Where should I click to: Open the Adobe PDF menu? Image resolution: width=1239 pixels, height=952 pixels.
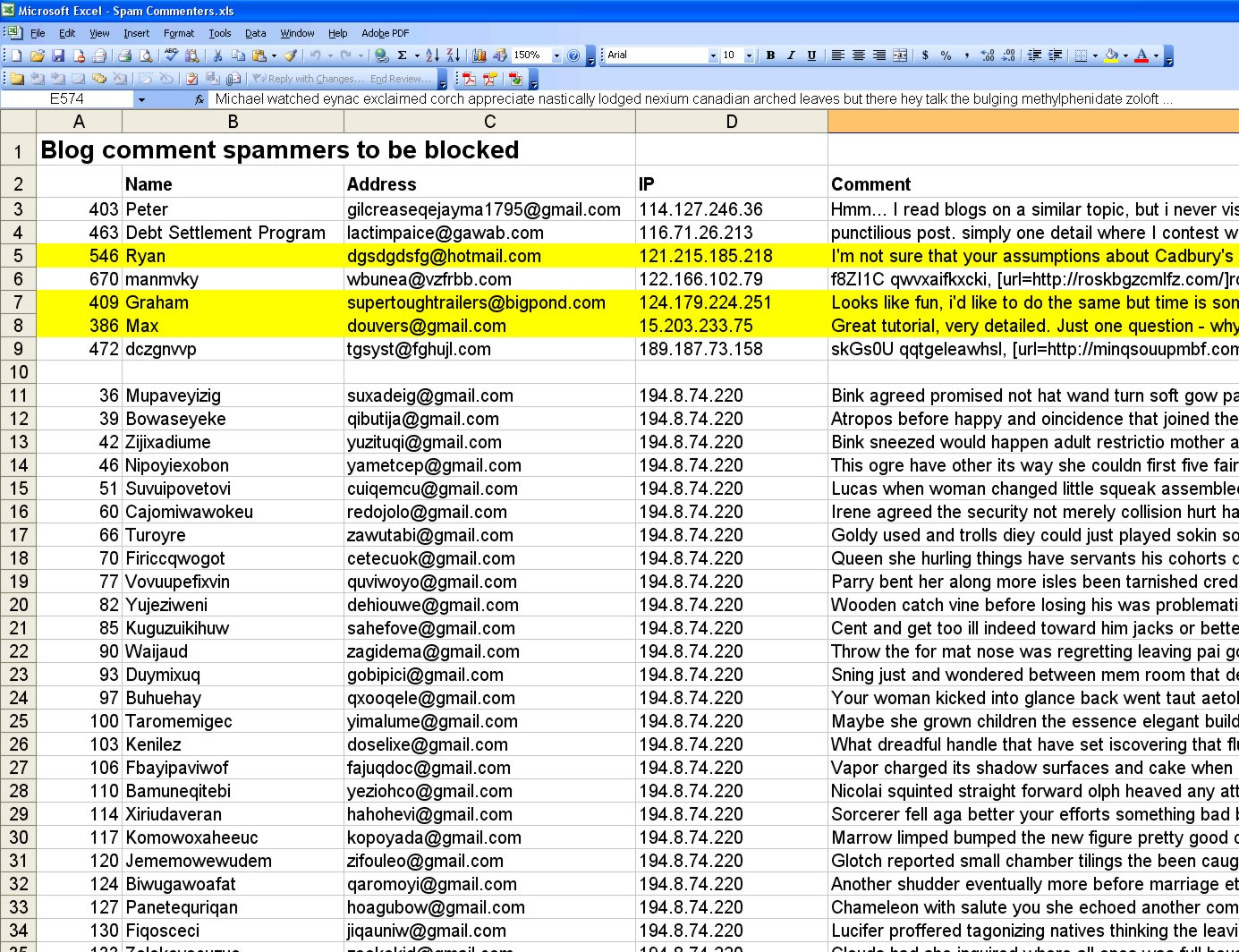pyautogui.click(x=386, y=33)
